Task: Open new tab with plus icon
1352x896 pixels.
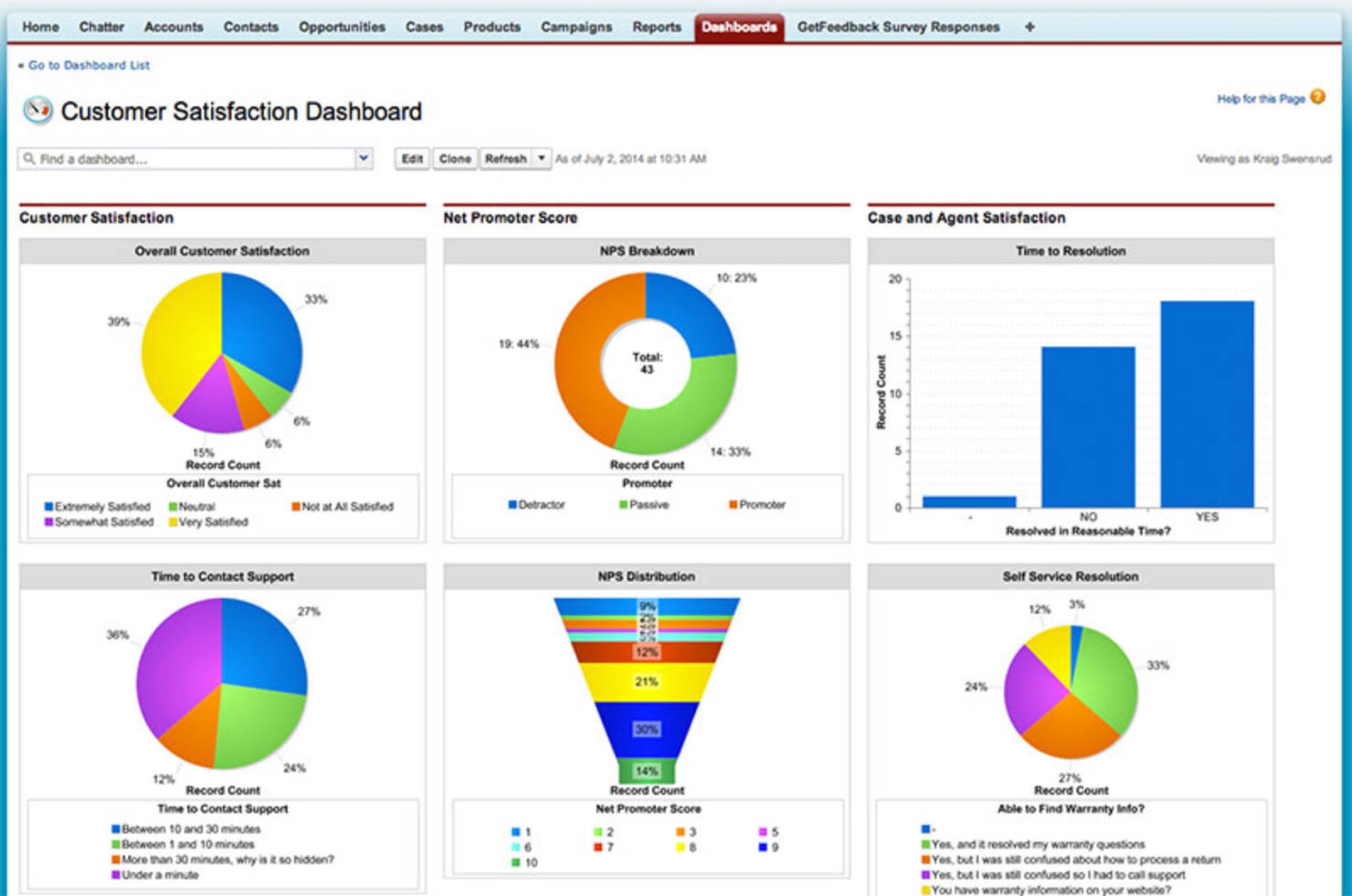Action: (1030, 27)
